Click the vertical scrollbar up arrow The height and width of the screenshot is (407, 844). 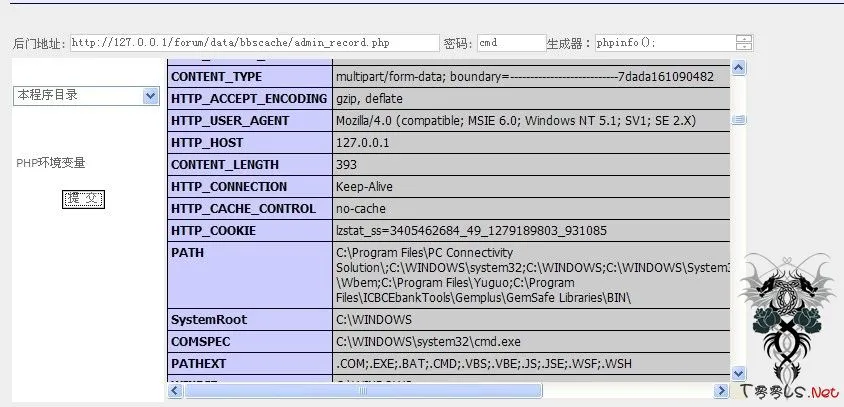click(738, 67)
